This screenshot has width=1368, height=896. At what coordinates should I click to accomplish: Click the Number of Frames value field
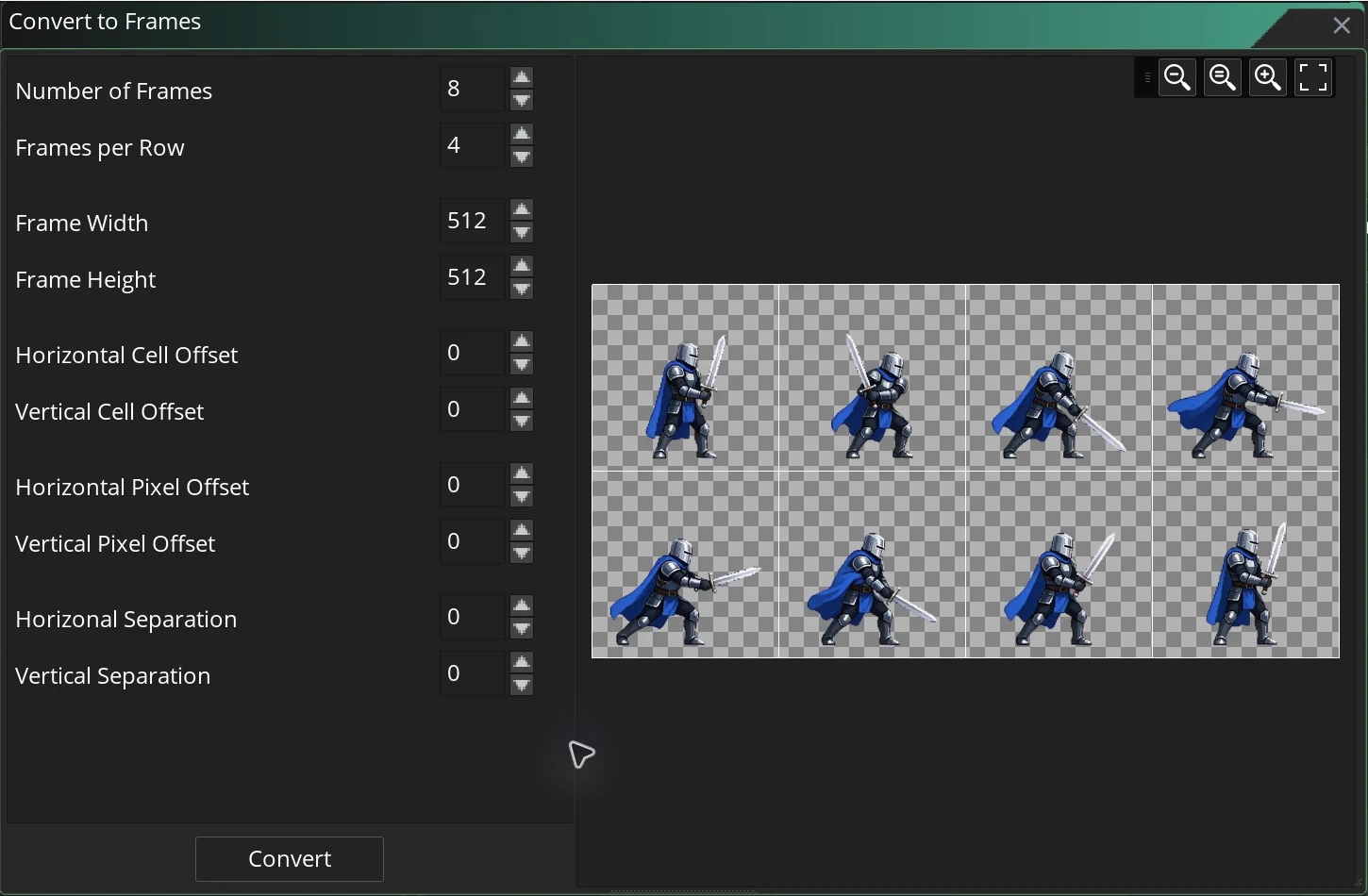474,89
